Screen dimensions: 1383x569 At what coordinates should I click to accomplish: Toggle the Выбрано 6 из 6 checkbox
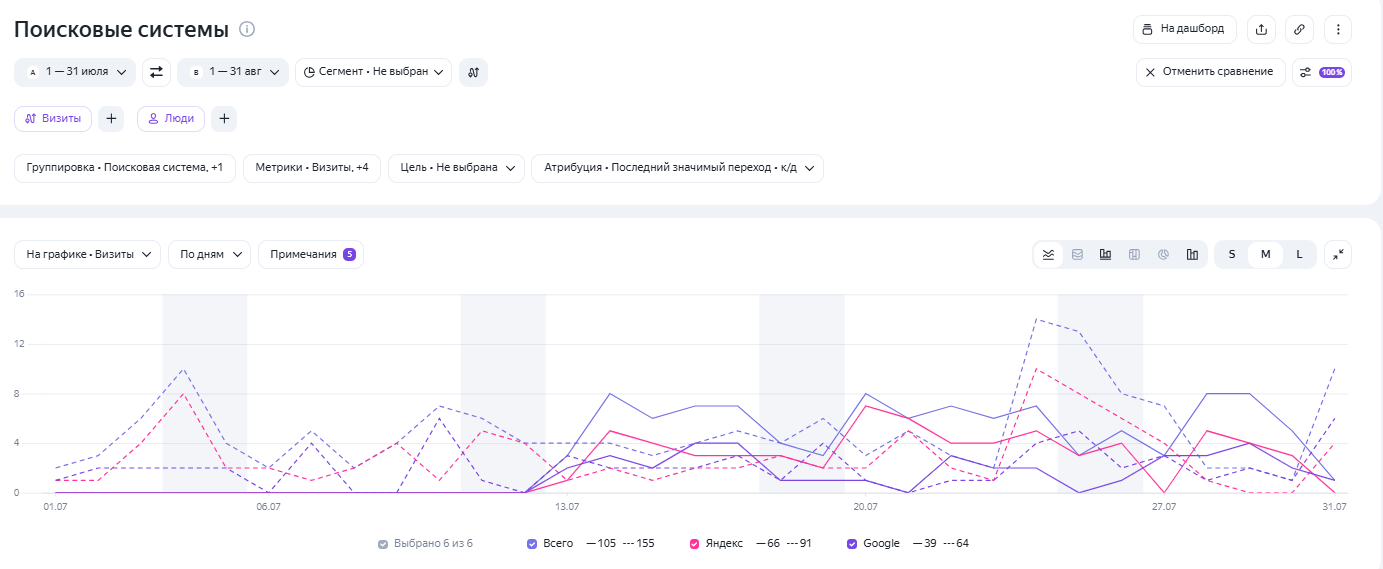point(383,544)
